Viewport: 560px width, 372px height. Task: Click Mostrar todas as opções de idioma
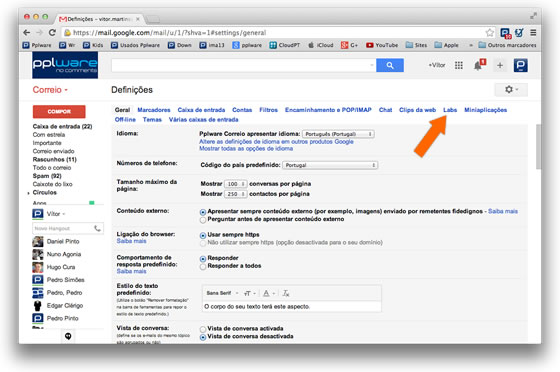(x=246, y=149)
